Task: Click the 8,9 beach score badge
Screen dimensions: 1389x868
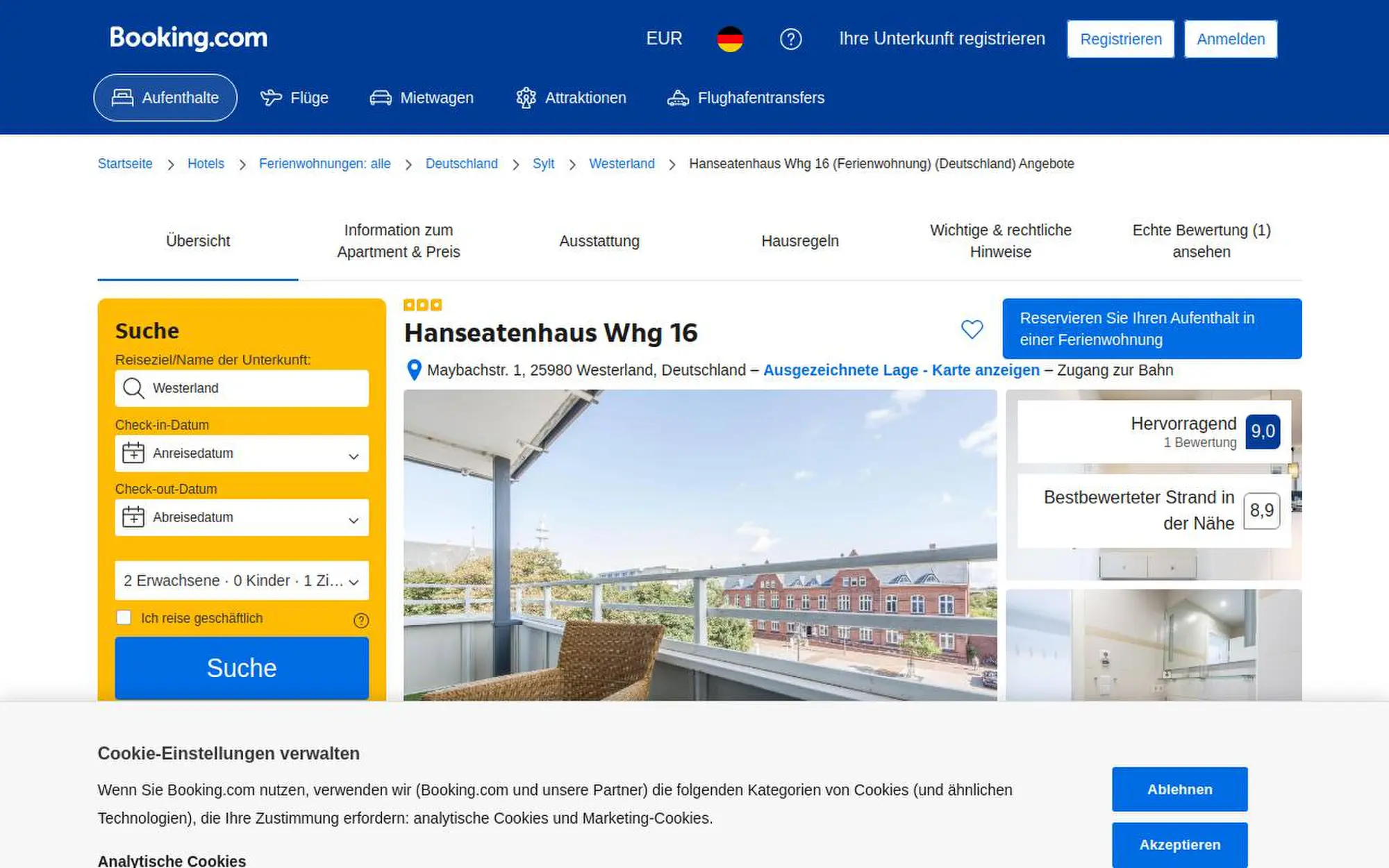Action: click(1261, 510)
